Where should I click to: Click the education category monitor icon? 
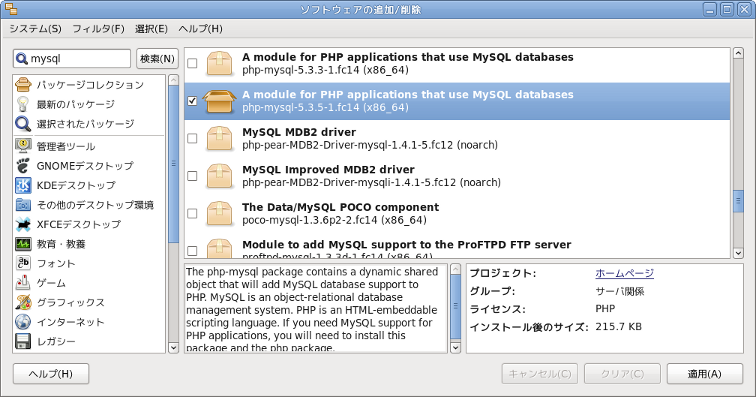click(x=23, y=244)
